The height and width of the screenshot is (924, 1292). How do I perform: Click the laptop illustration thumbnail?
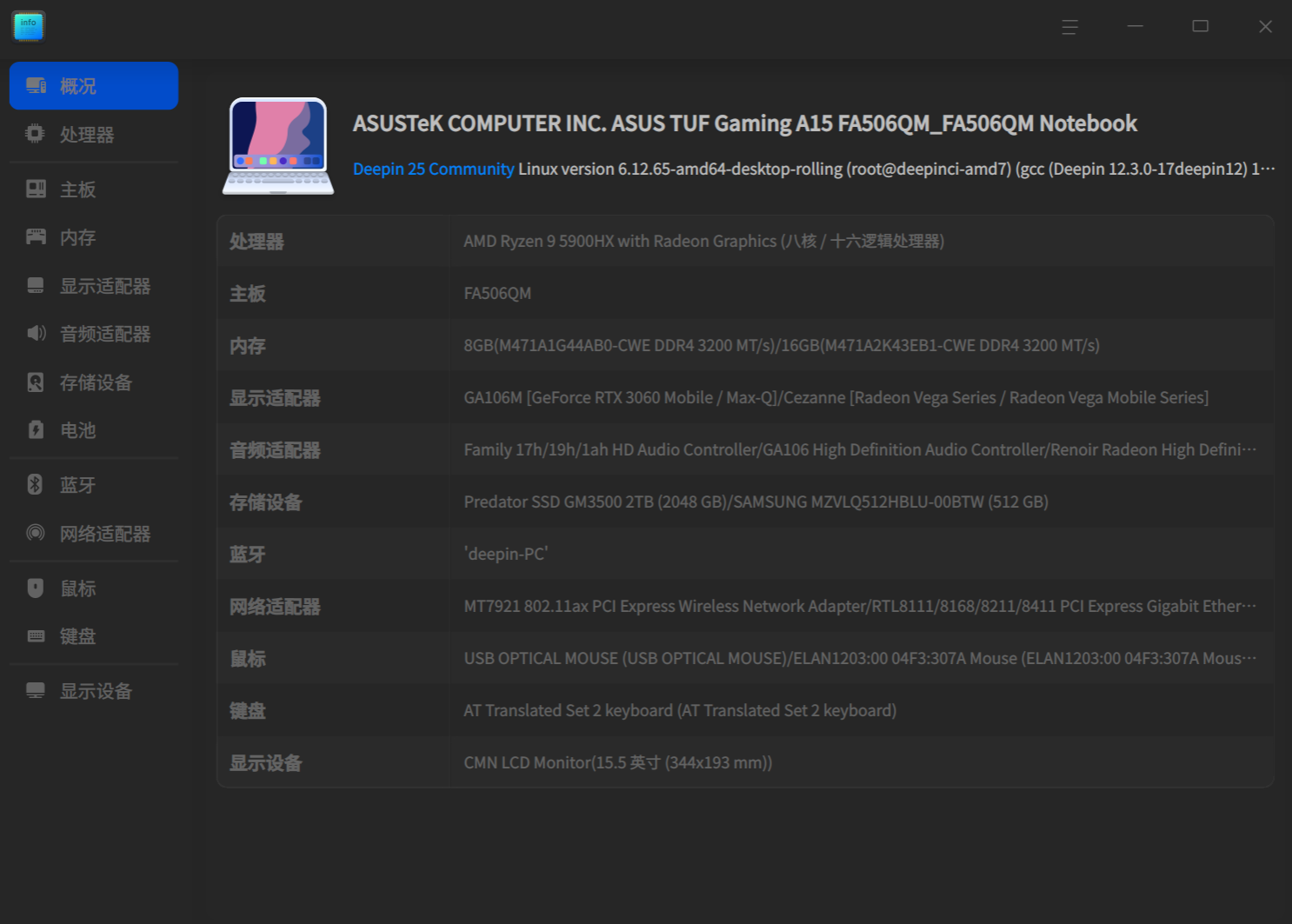click(x=278, y=145)
